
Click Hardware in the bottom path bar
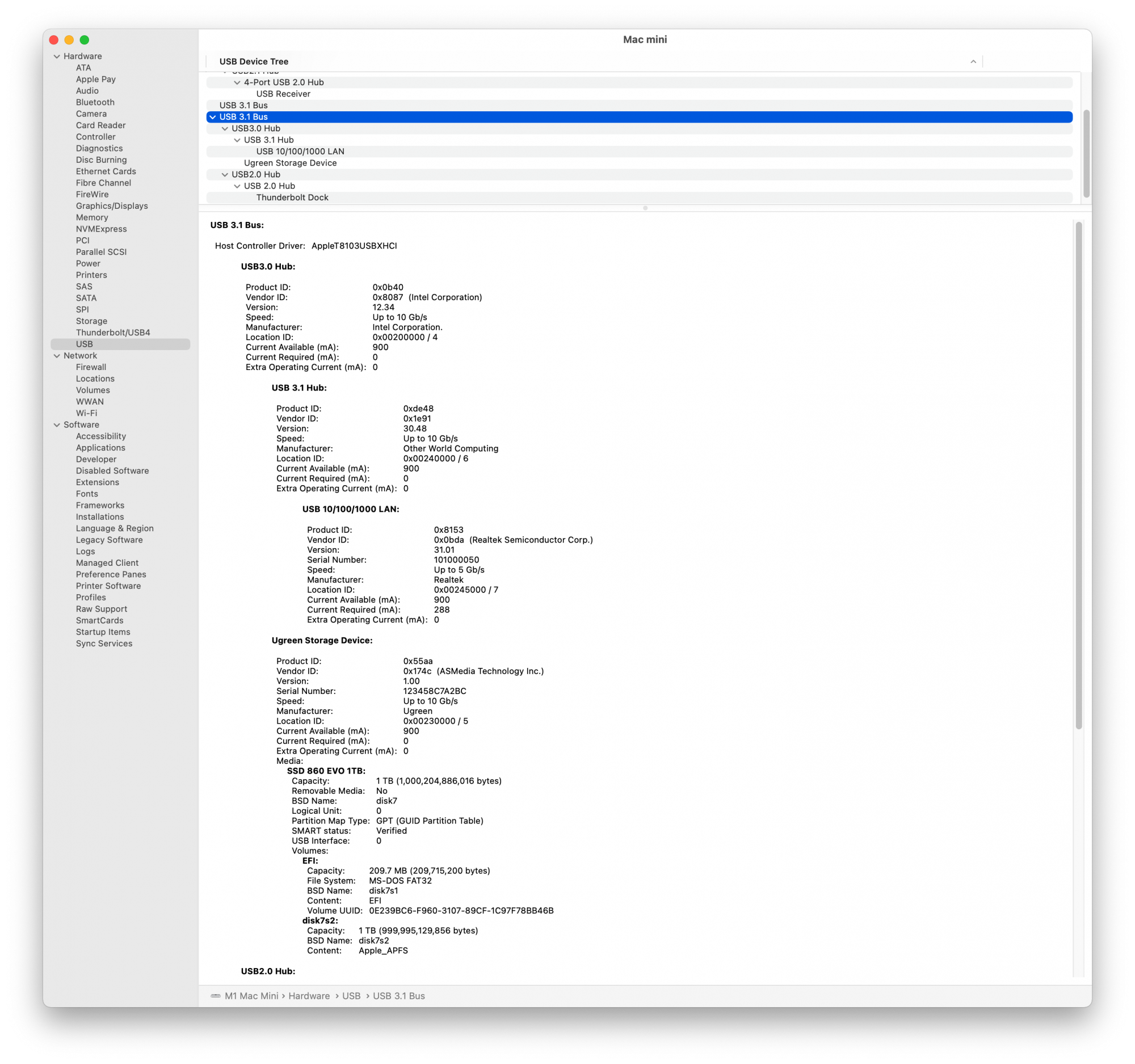click(309, 995)
